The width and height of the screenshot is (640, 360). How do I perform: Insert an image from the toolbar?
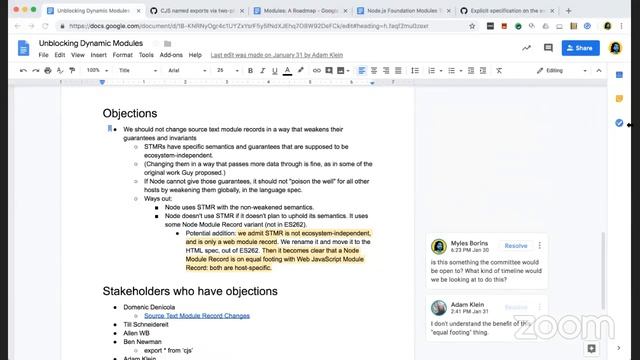pos(341,71)
